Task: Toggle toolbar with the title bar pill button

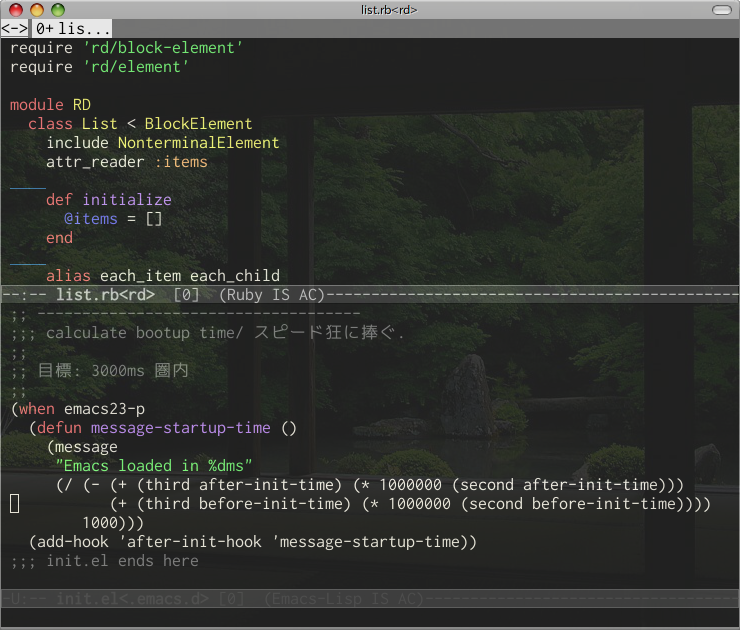Action: (x=720, y=9)
